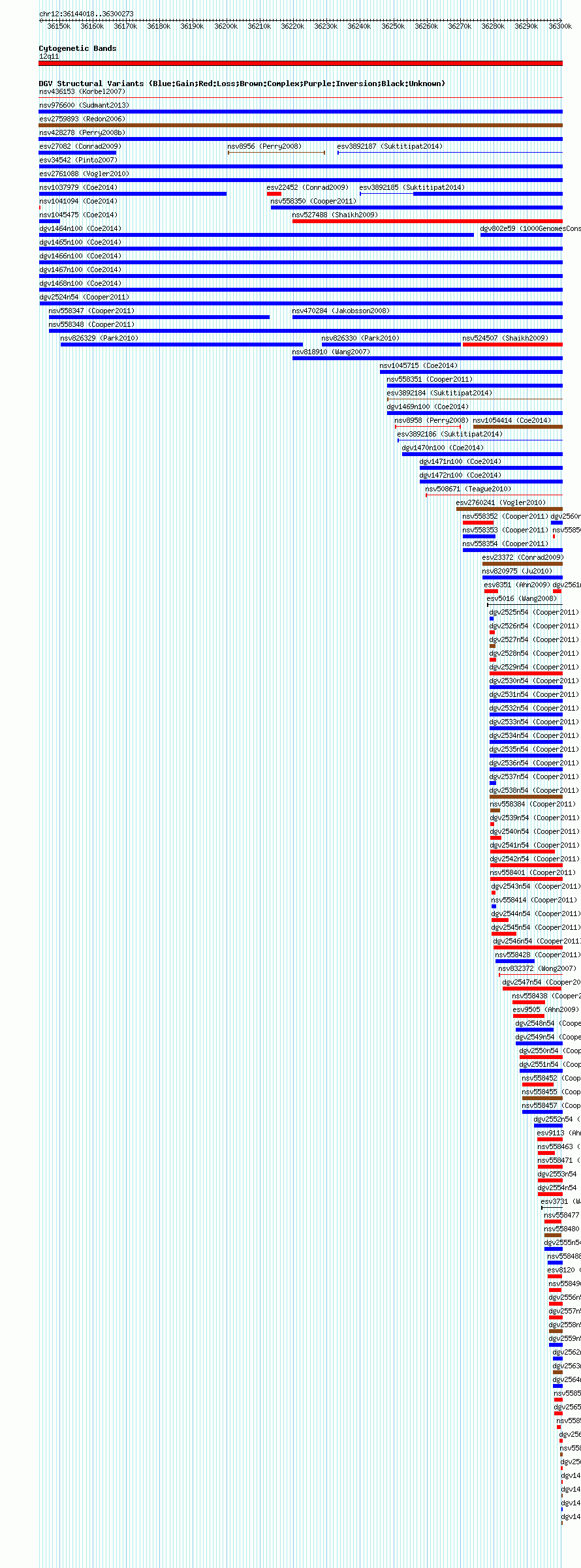
Task: Open variant esv22452 (Conrad2009) label
Action: coord(307,187)
